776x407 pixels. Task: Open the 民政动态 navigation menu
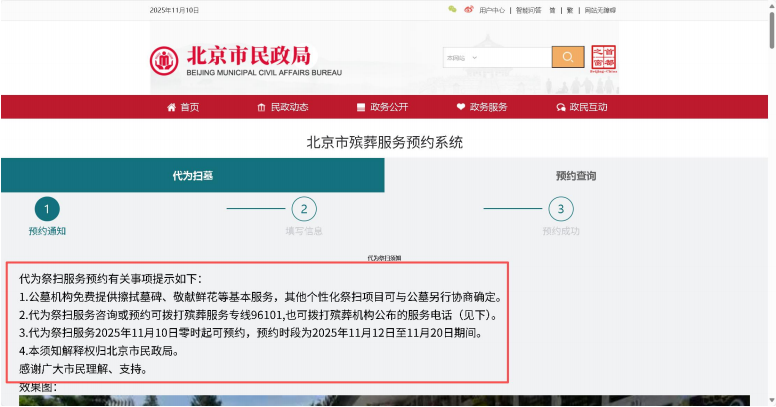(281, 107)
